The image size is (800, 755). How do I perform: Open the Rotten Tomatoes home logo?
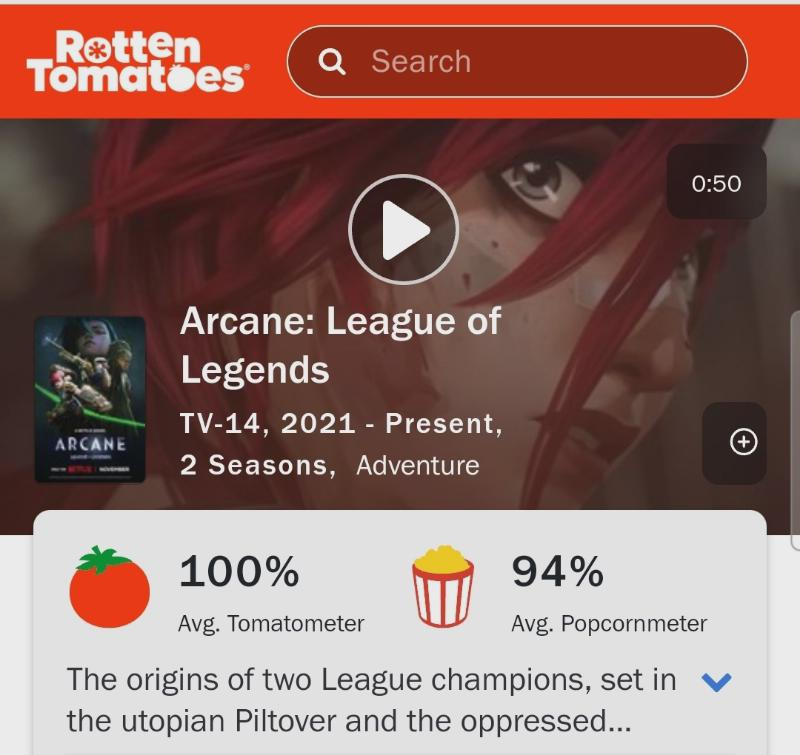138,61
